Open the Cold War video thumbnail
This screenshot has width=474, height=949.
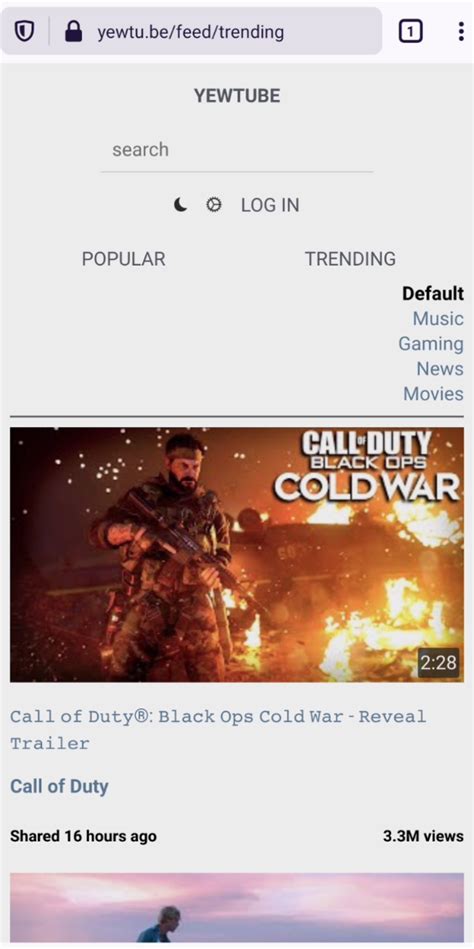(237, 555)
